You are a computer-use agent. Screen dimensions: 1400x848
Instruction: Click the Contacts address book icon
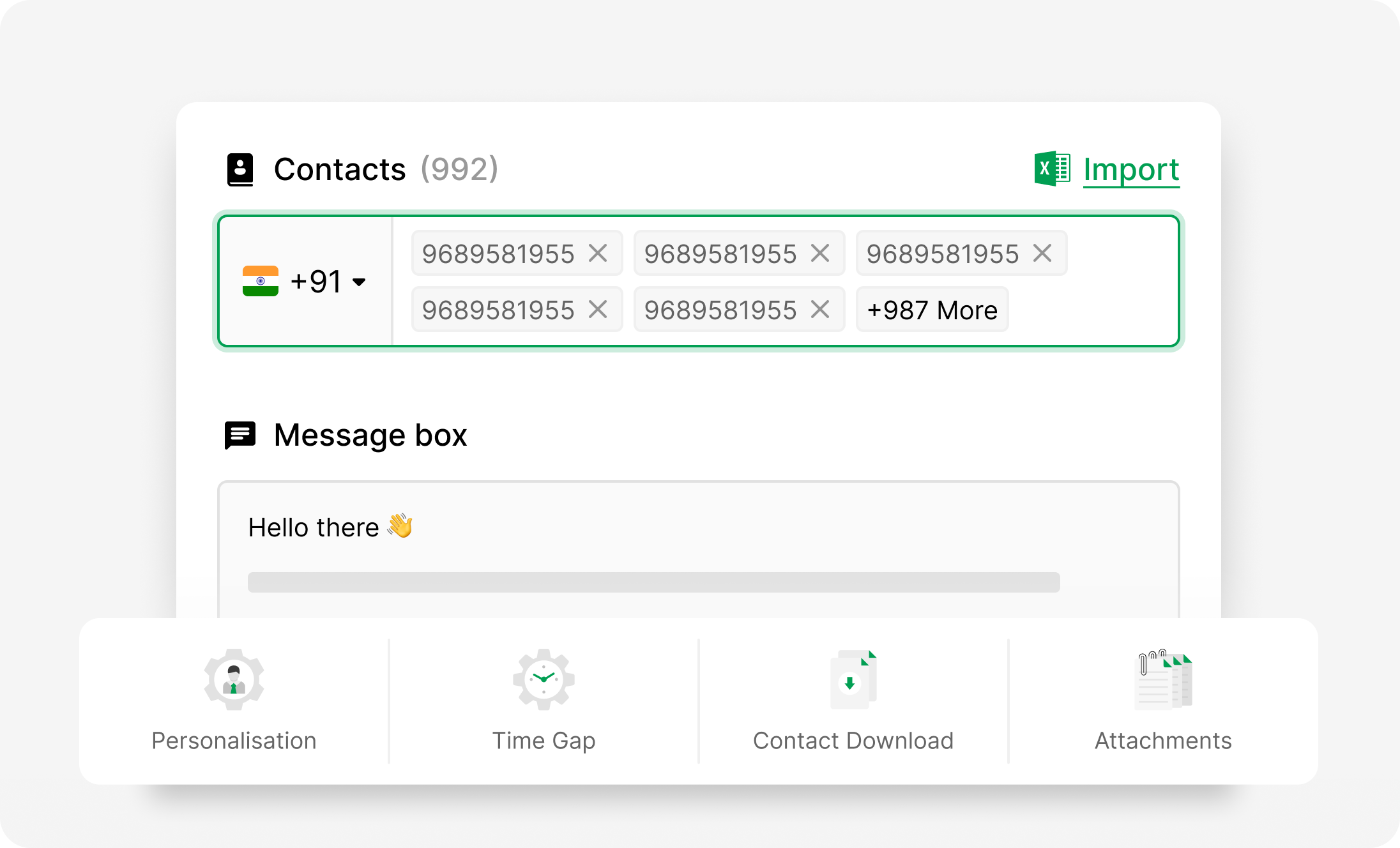point(240,170)
